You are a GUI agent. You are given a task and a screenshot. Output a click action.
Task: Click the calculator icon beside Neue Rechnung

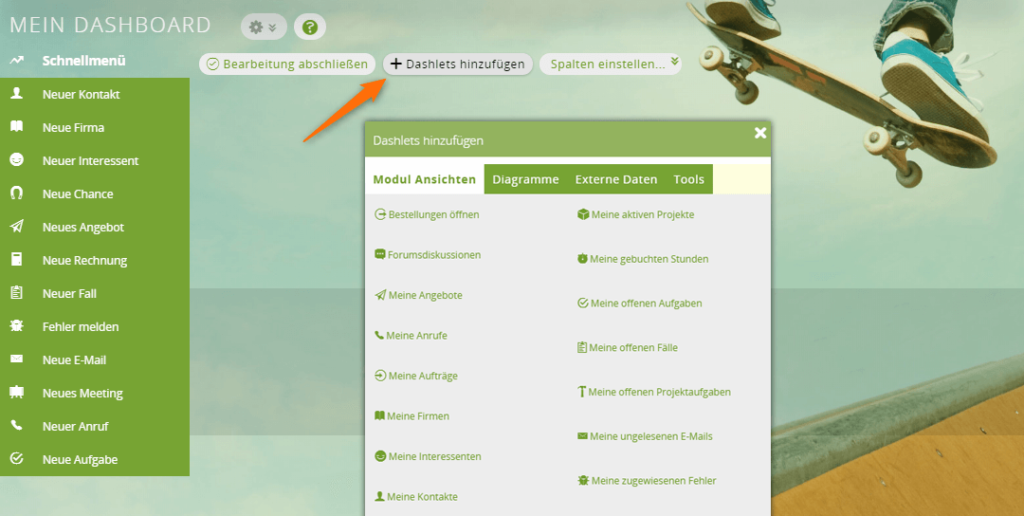click(16, 259)
